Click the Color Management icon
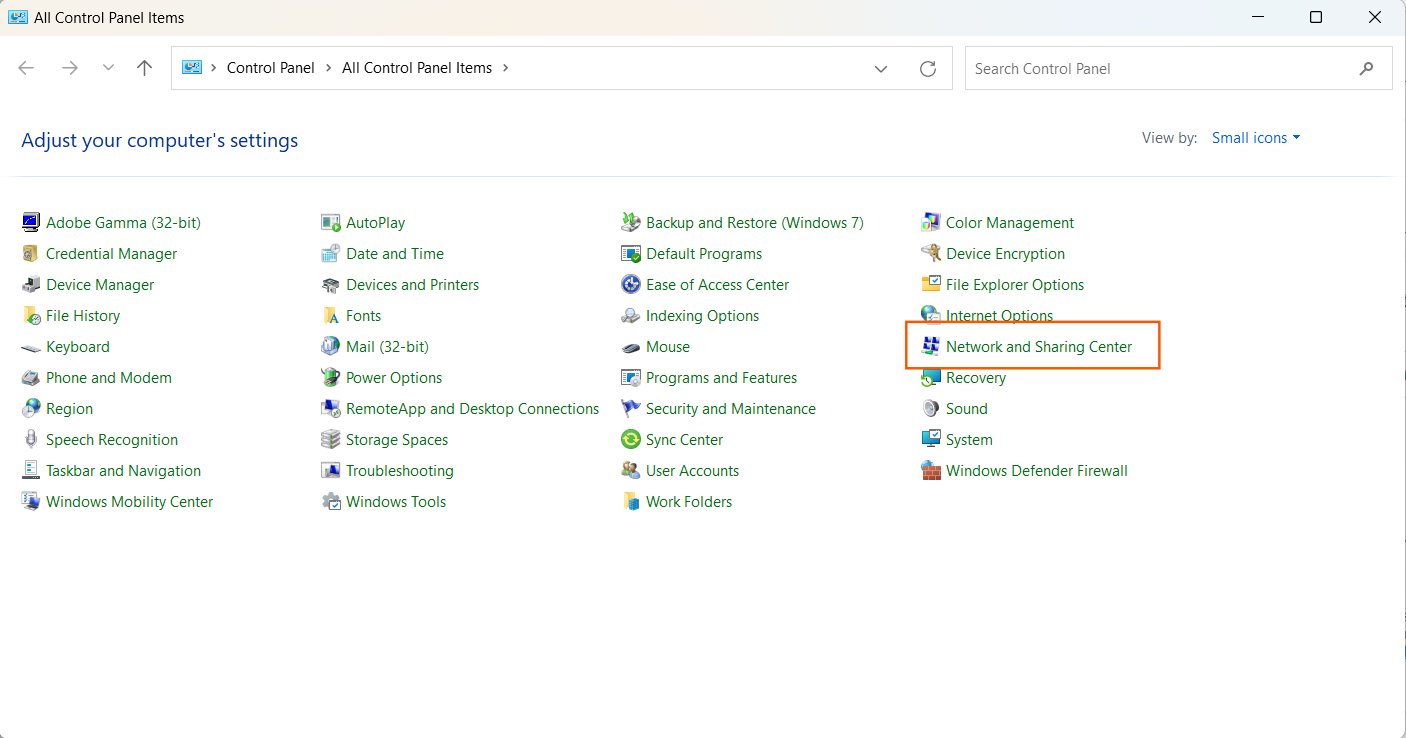The height and width of the screenshot is (738, 1406). (930, 222)
